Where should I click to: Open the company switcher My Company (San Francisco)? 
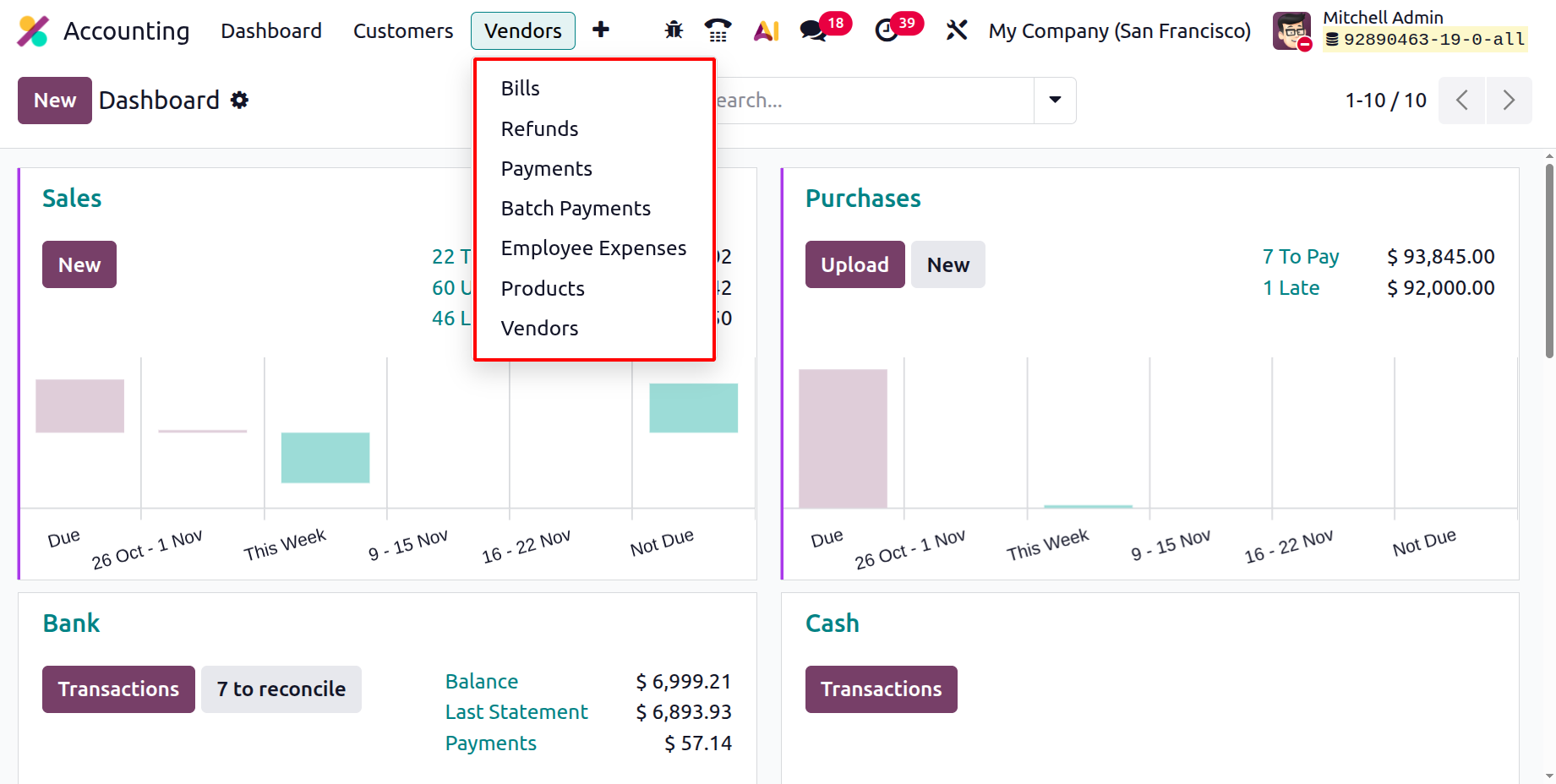pos(1119,31)
